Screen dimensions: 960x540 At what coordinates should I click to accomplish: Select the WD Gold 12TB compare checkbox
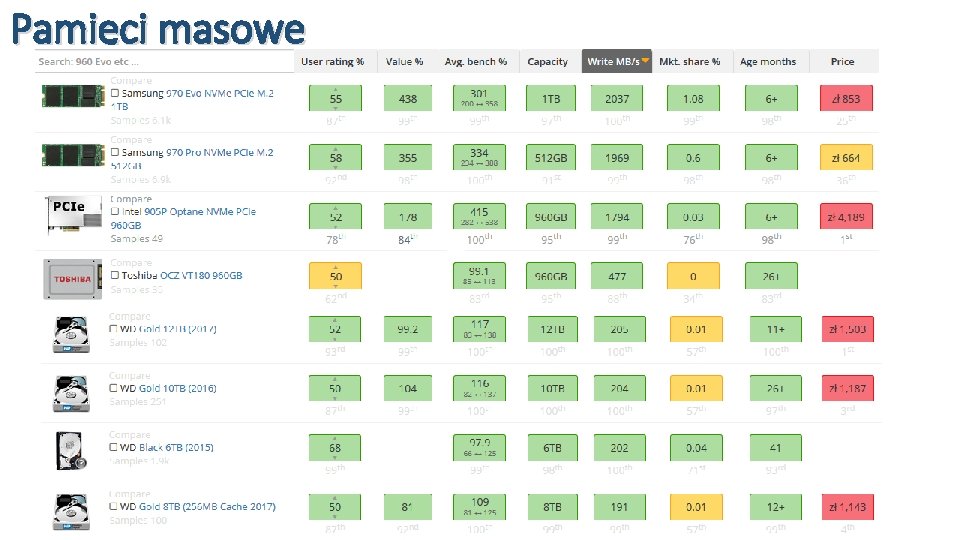(113, 329)
